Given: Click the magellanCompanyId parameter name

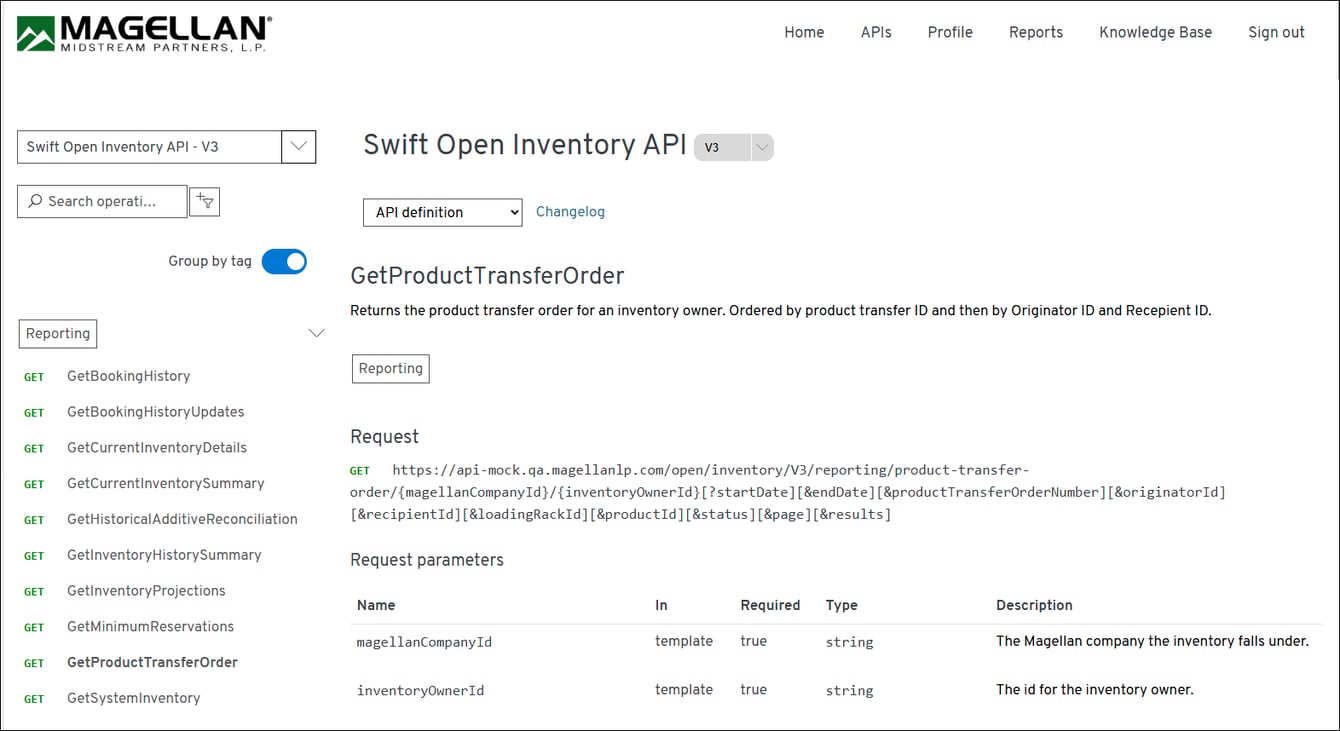Looking at the screenshot, I should point(424,642).
